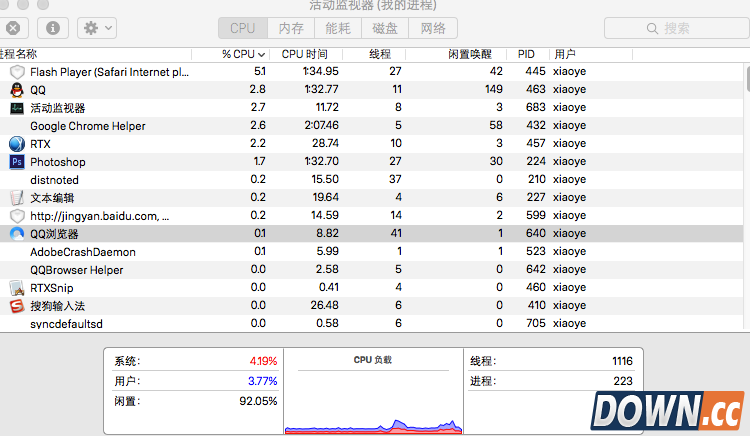Image resolution: width=750 pixels, height=436 pixels.
Task: Click the QQ浏览器 app icon
Action: tap(17, 234)
